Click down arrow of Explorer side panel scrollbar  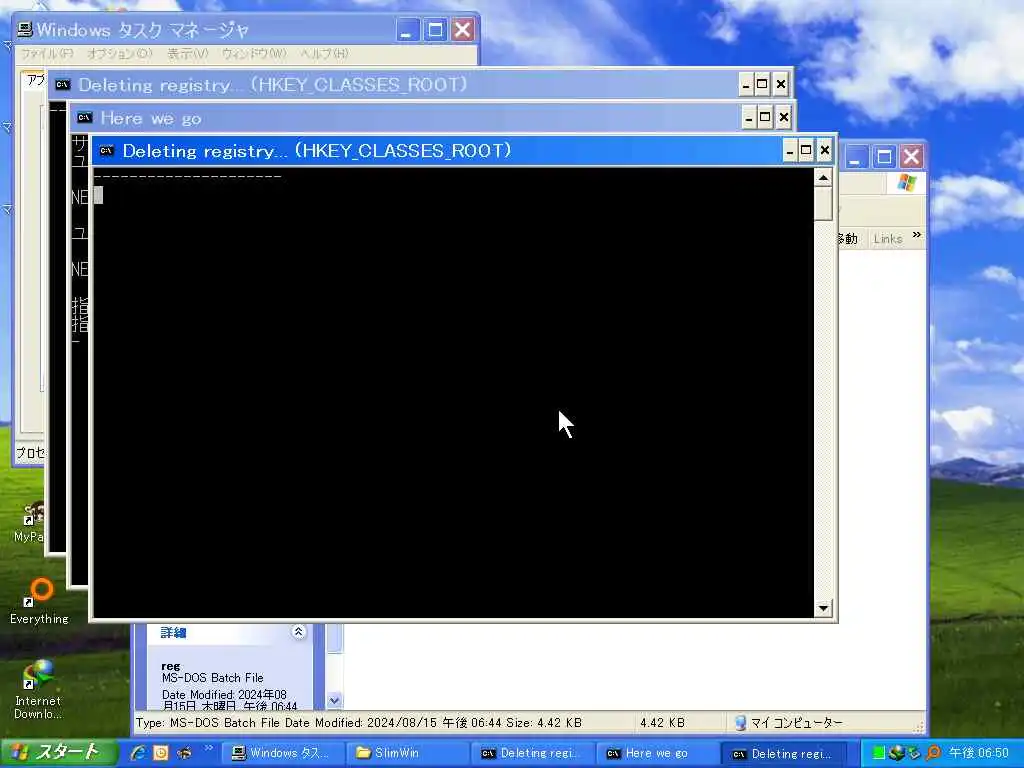point(334,701)
